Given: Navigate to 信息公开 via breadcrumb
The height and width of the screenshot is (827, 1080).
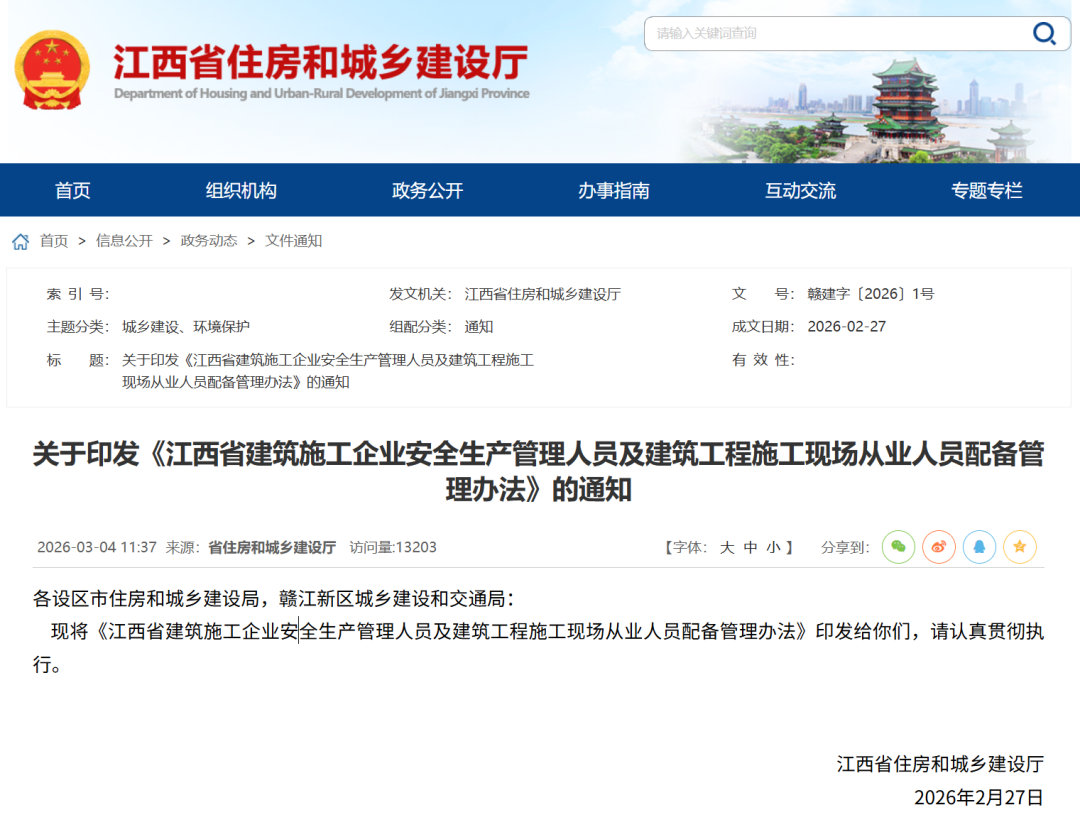Looking at the screenshot, I should 123,240.
